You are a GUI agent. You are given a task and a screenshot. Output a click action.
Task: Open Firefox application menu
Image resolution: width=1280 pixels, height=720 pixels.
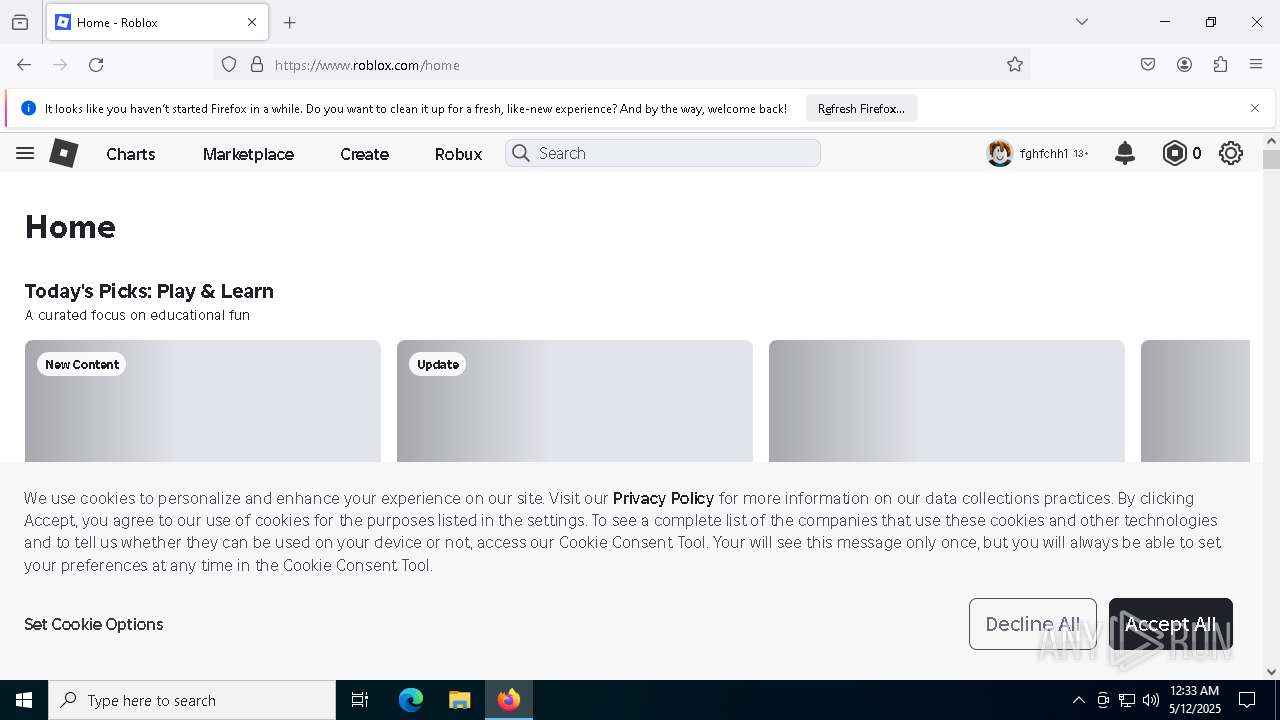click(1256, 65)
